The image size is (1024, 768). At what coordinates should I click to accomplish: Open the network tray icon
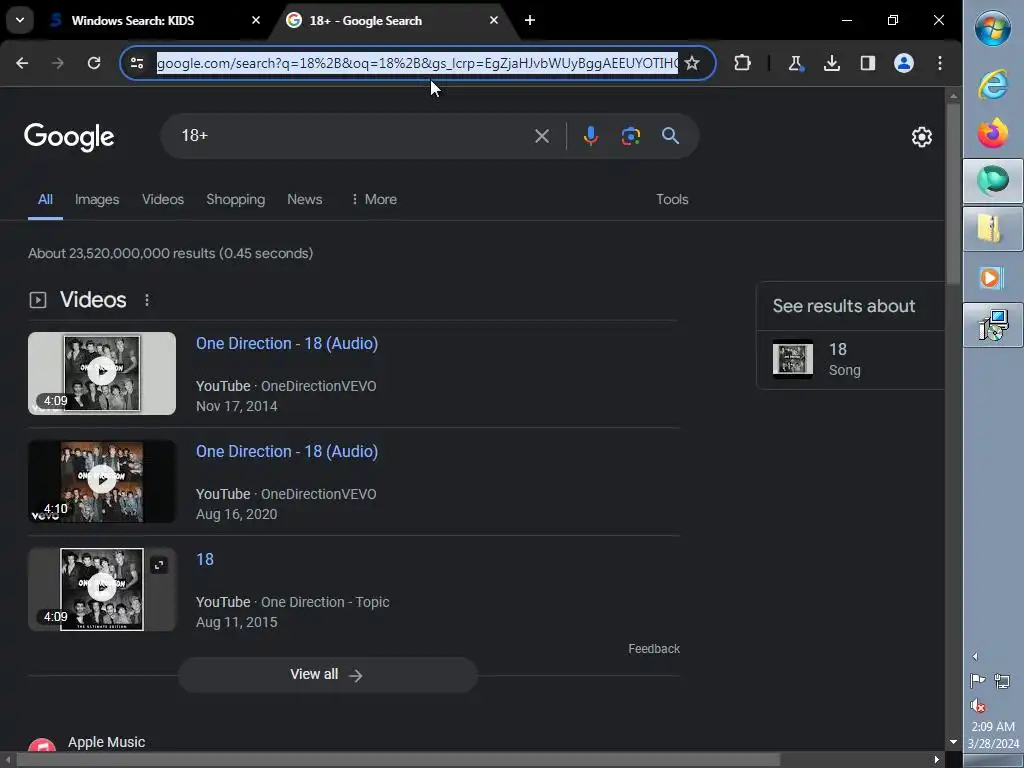1002,681
